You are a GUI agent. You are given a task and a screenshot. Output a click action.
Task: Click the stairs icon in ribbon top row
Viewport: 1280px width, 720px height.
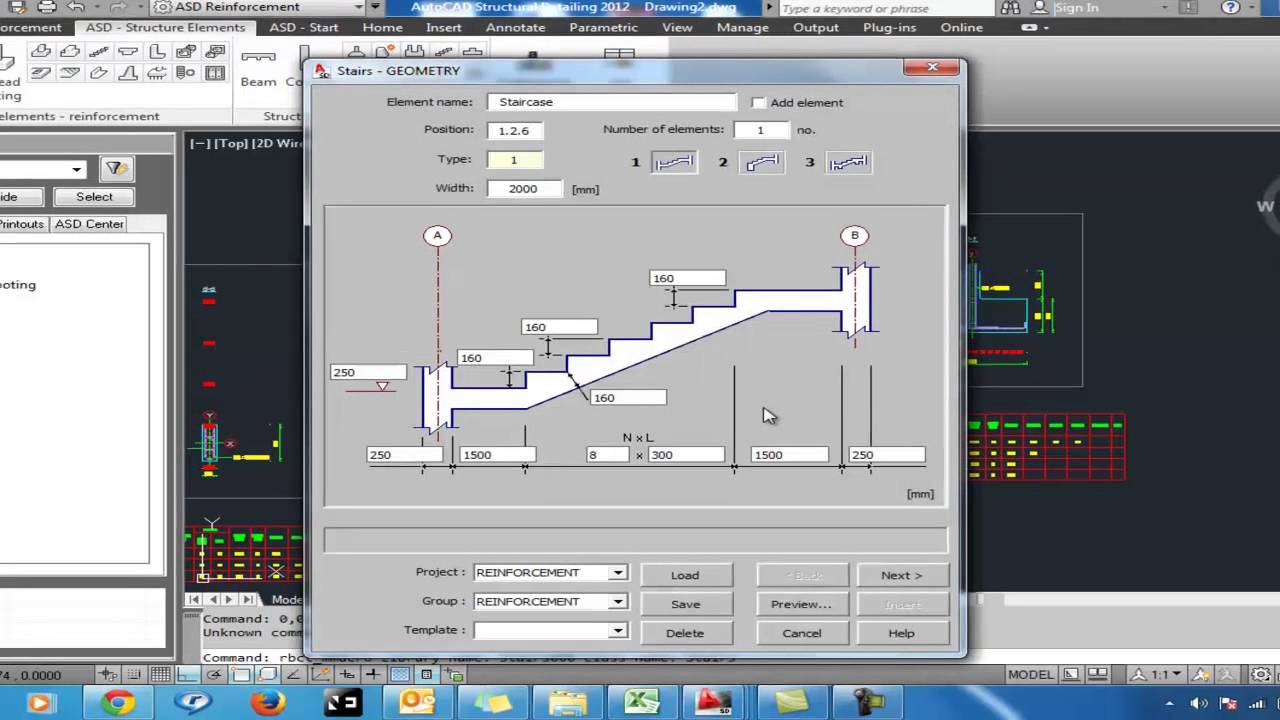(99, 50)
